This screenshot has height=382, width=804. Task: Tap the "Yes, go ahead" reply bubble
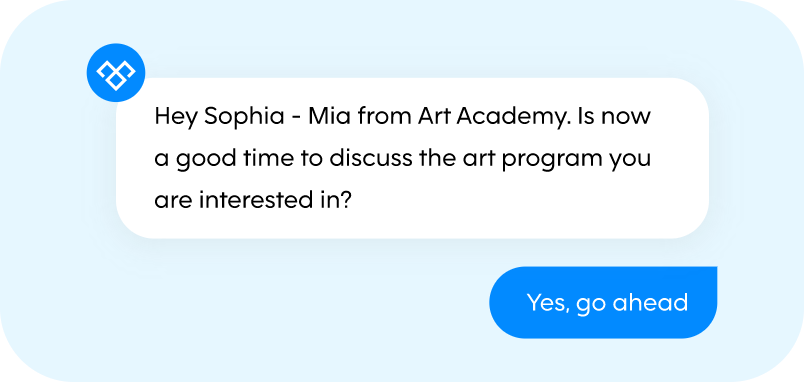click(x=603, y=303)
